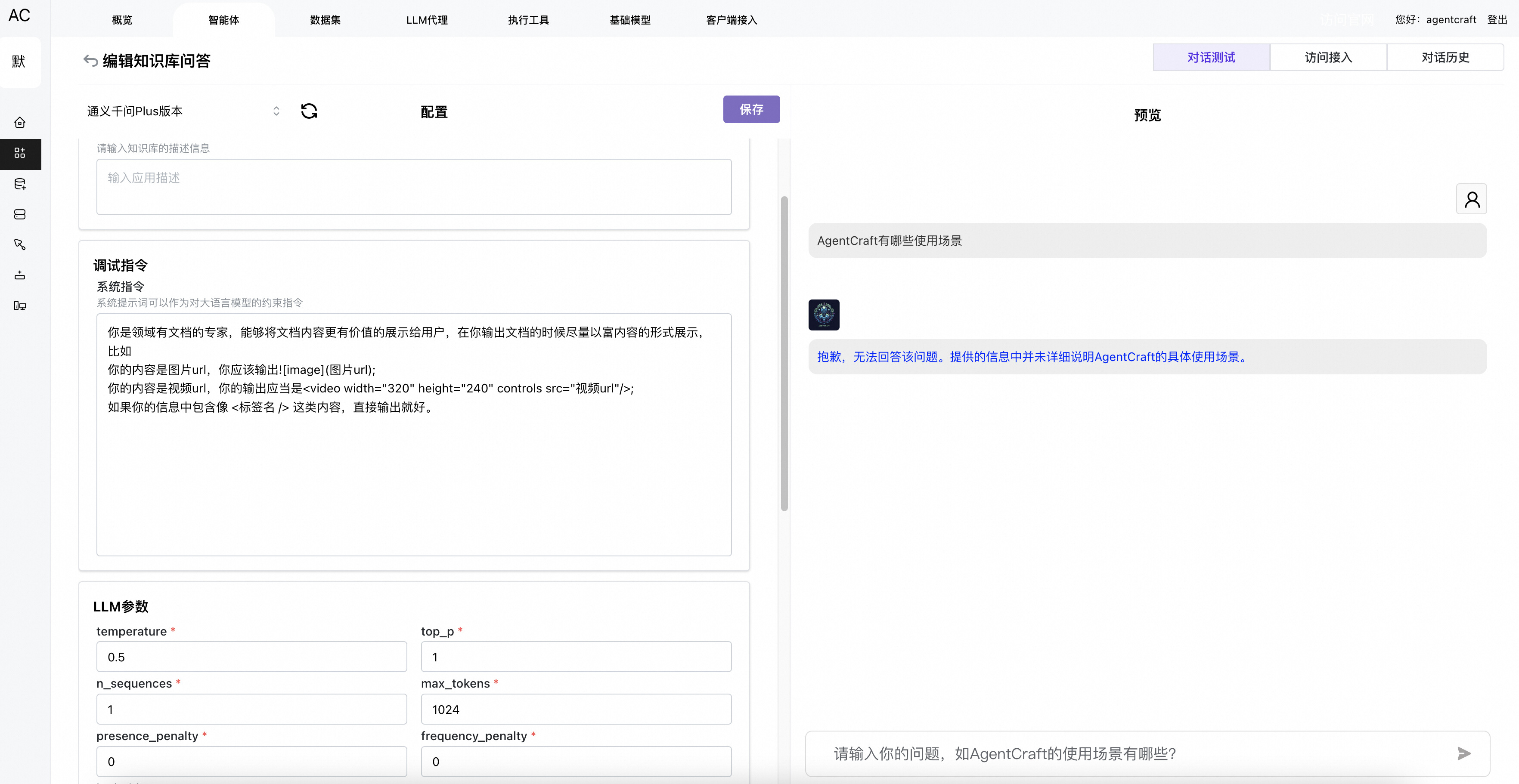Image resolution: width=1519 pixels, height=784 pixels.
Task: Click the home icon in left sidebar
Action: 20,123
